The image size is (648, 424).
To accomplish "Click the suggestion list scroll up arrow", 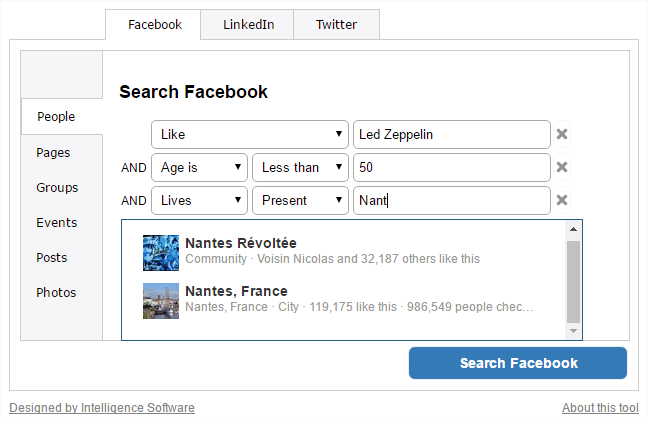I will (x=573, y=229).
